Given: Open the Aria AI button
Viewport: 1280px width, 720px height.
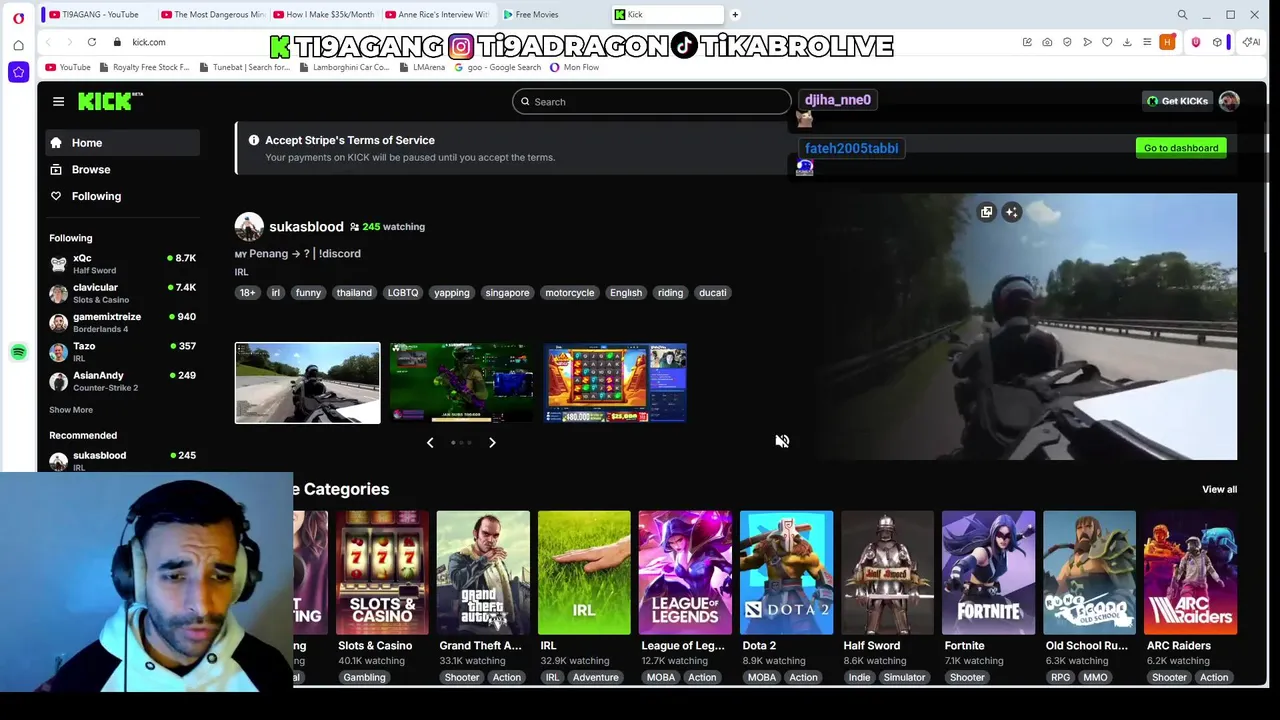Looking at the screenshot, I should coord(1251,42).
